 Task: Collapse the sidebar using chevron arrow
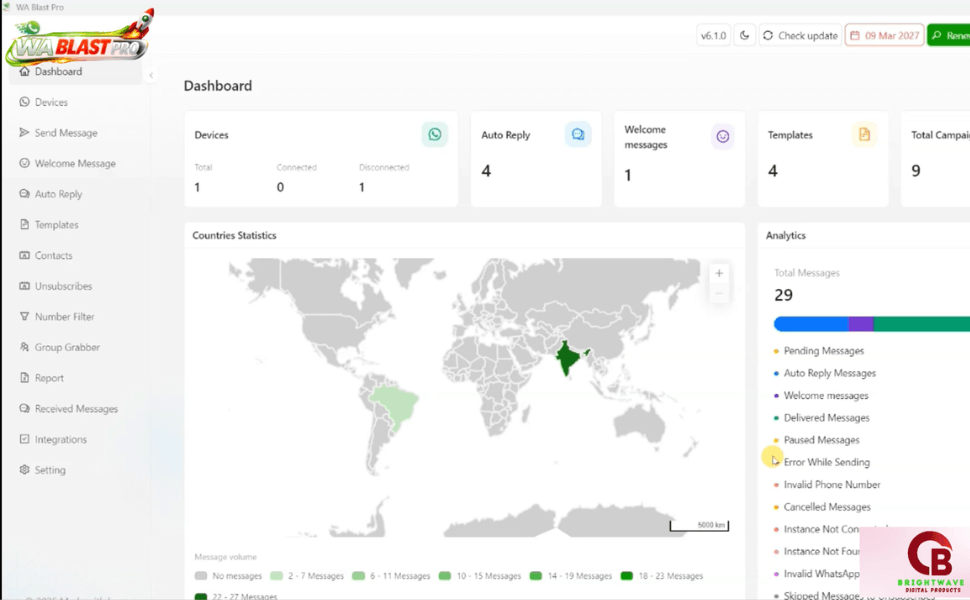[x=151, y=75]
